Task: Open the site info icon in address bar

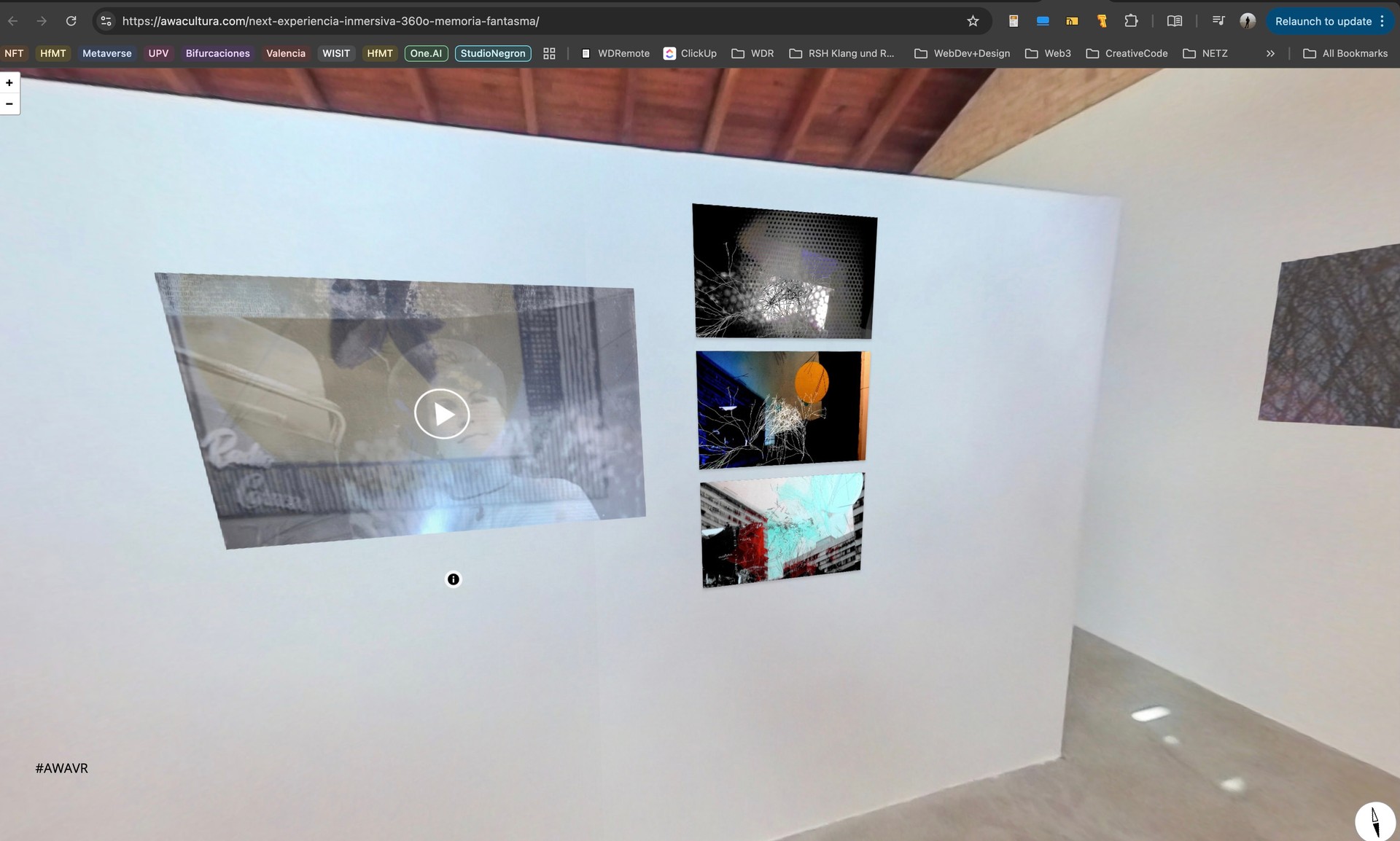Action: (x=106, y=21)
